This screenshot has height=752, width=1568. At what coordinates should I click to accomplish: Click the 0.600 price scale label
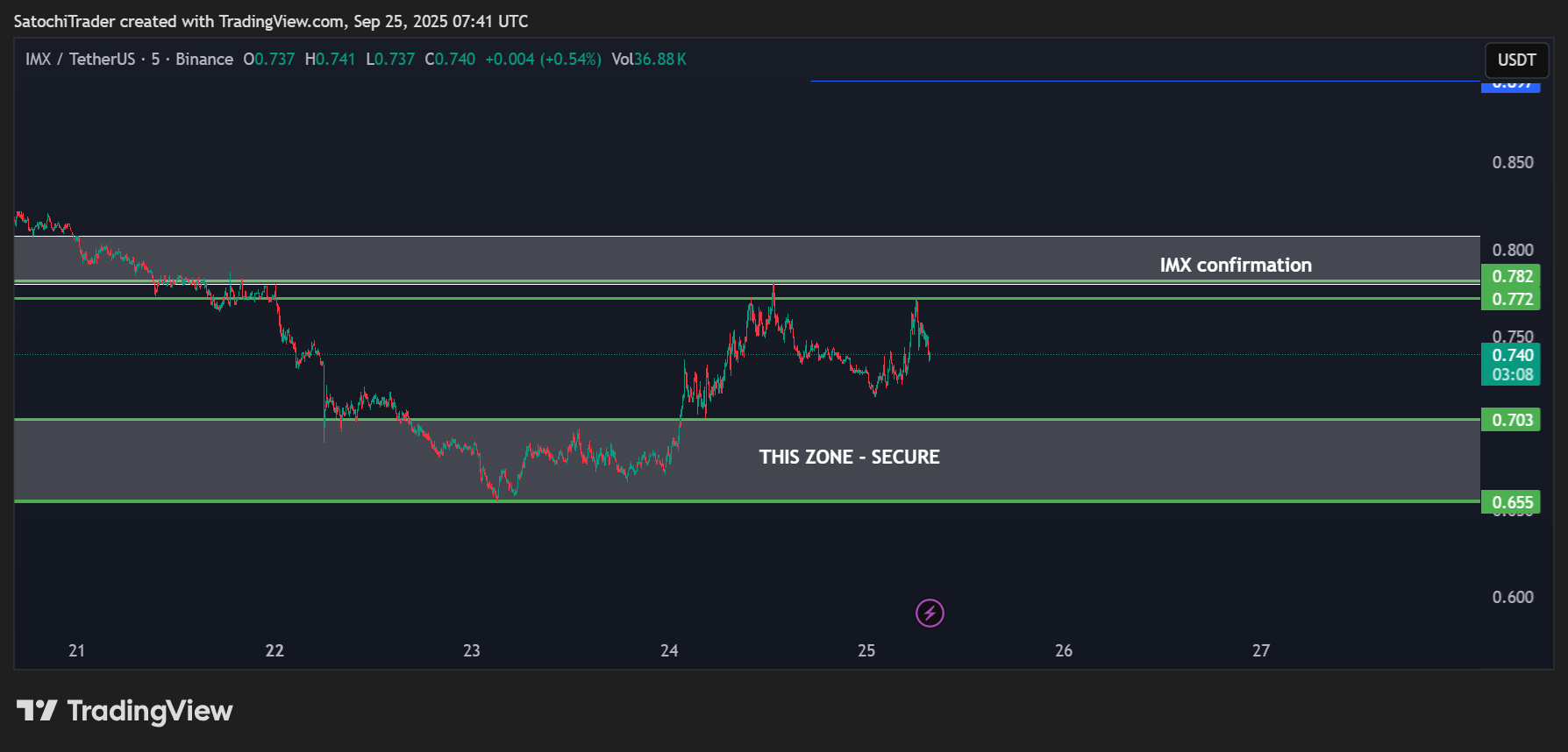pos(1513,597)
